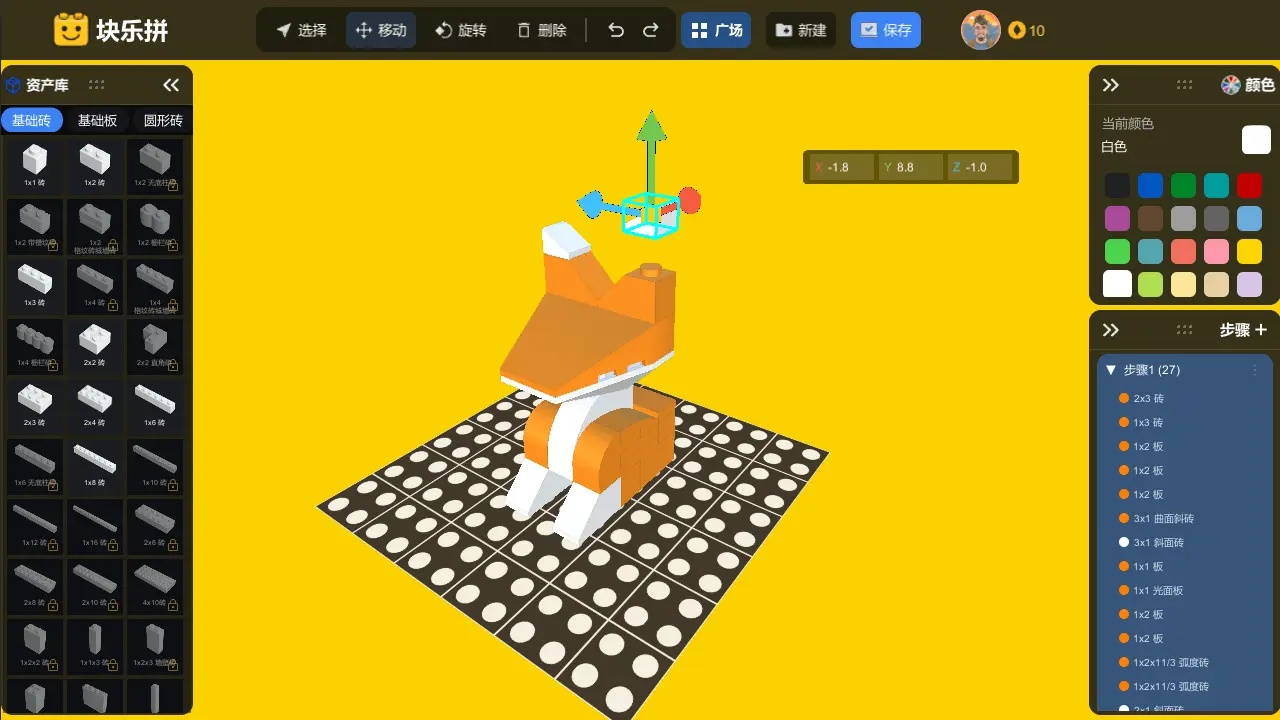Select the 2x3 砖 brick from library
The image size is (1280, 720).
point(35,405)
